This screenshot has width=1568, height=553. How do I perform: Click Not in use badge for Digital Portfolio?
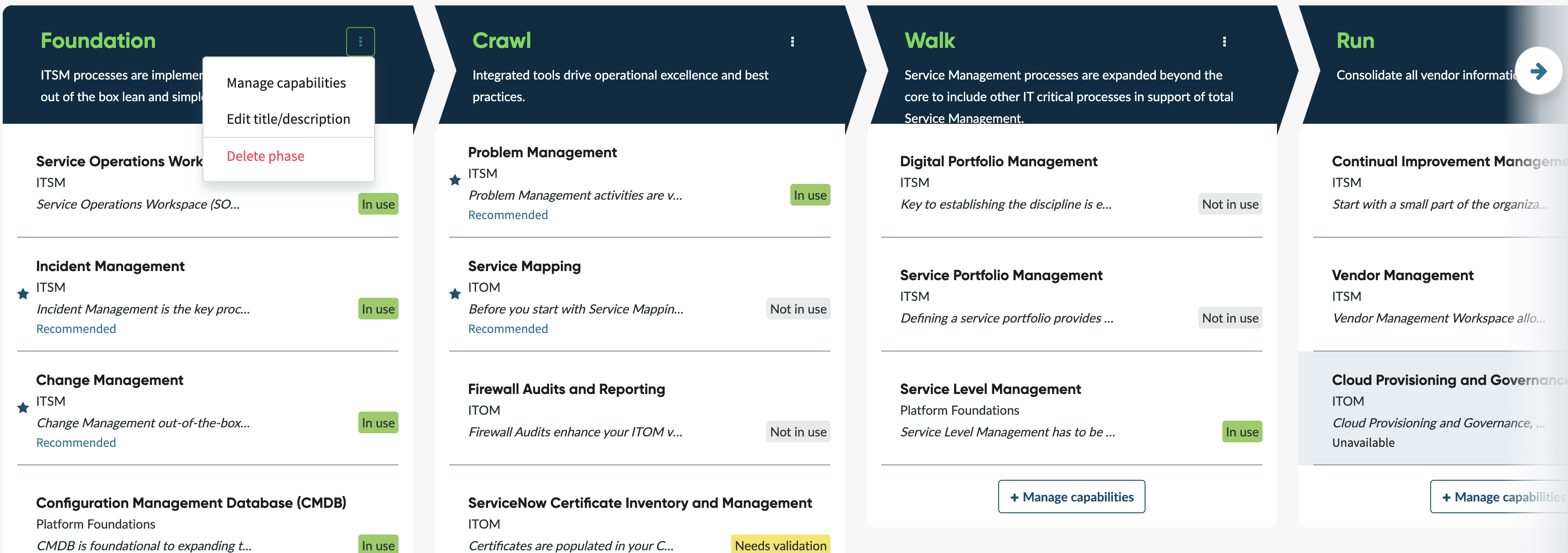(1230, 204)
